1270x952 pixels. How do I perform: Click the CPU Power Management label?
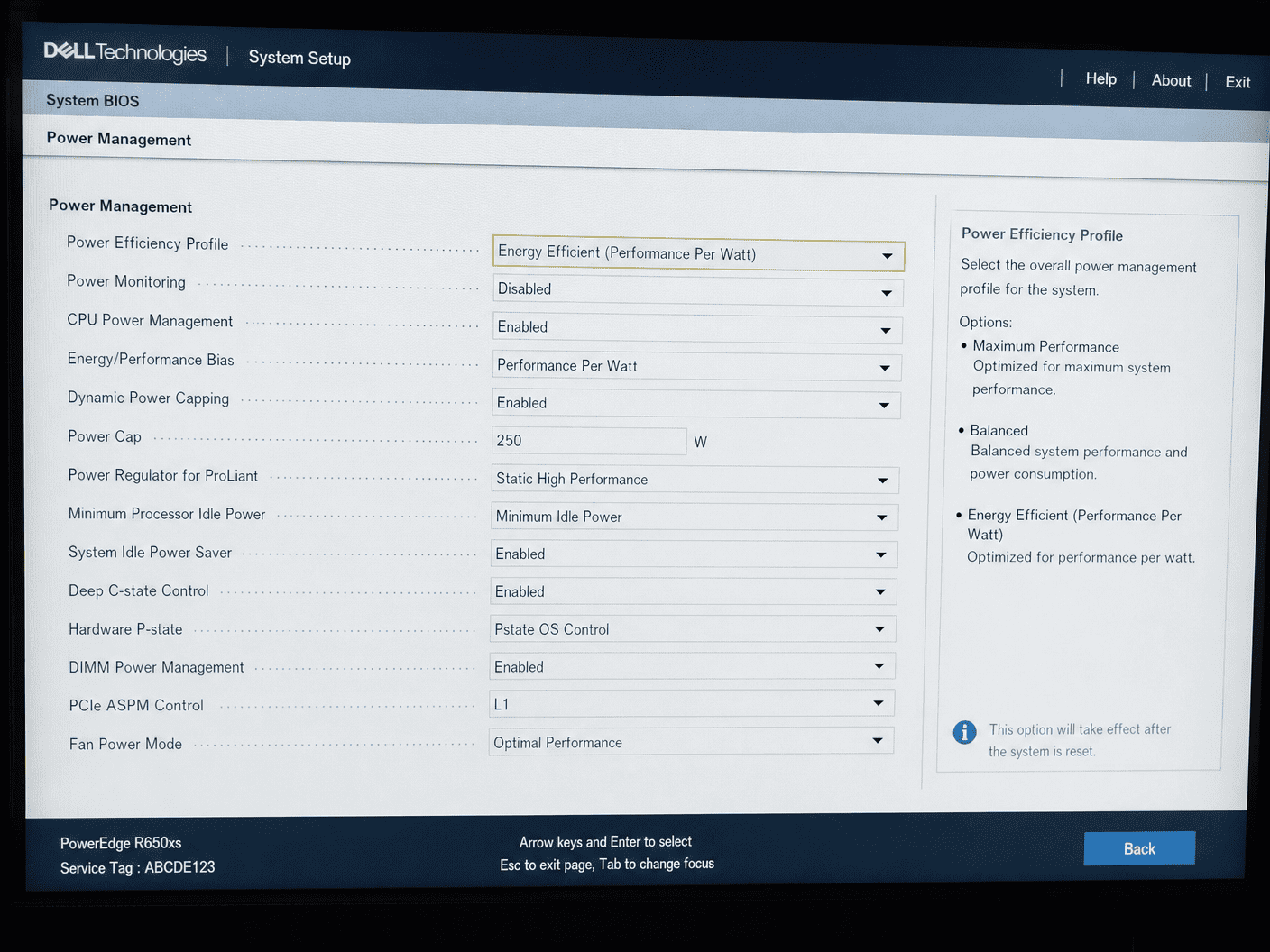[x=150, y=320]
